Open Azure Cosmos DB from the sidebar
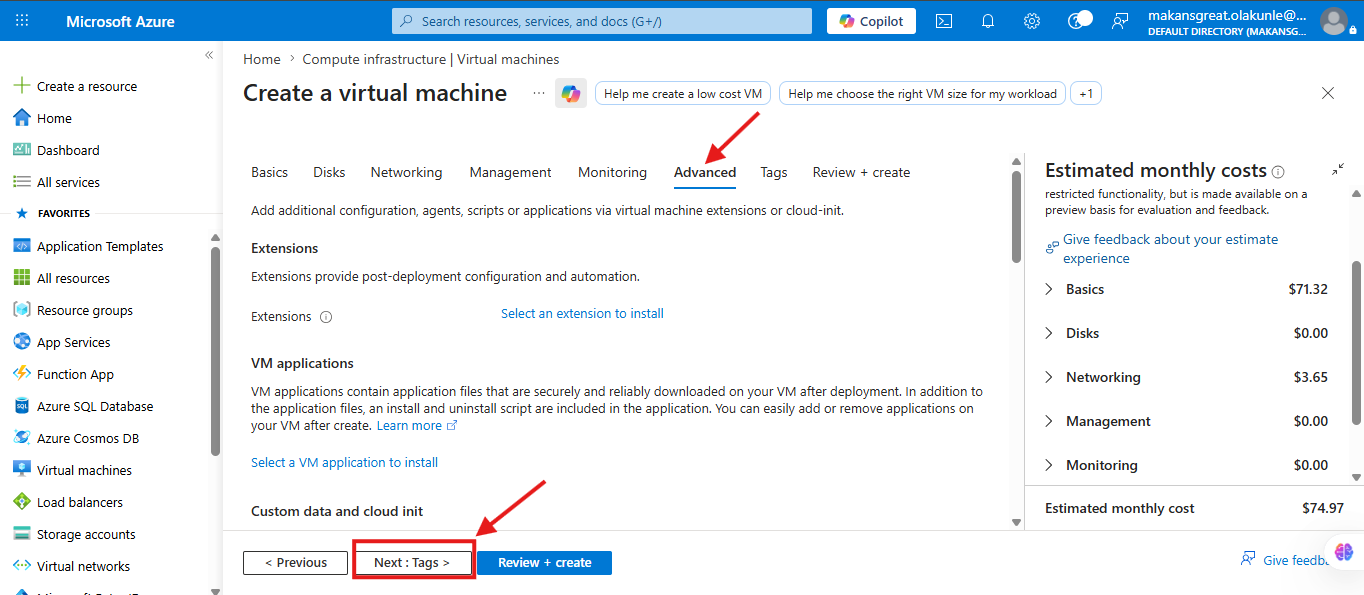 pos(88,438)
